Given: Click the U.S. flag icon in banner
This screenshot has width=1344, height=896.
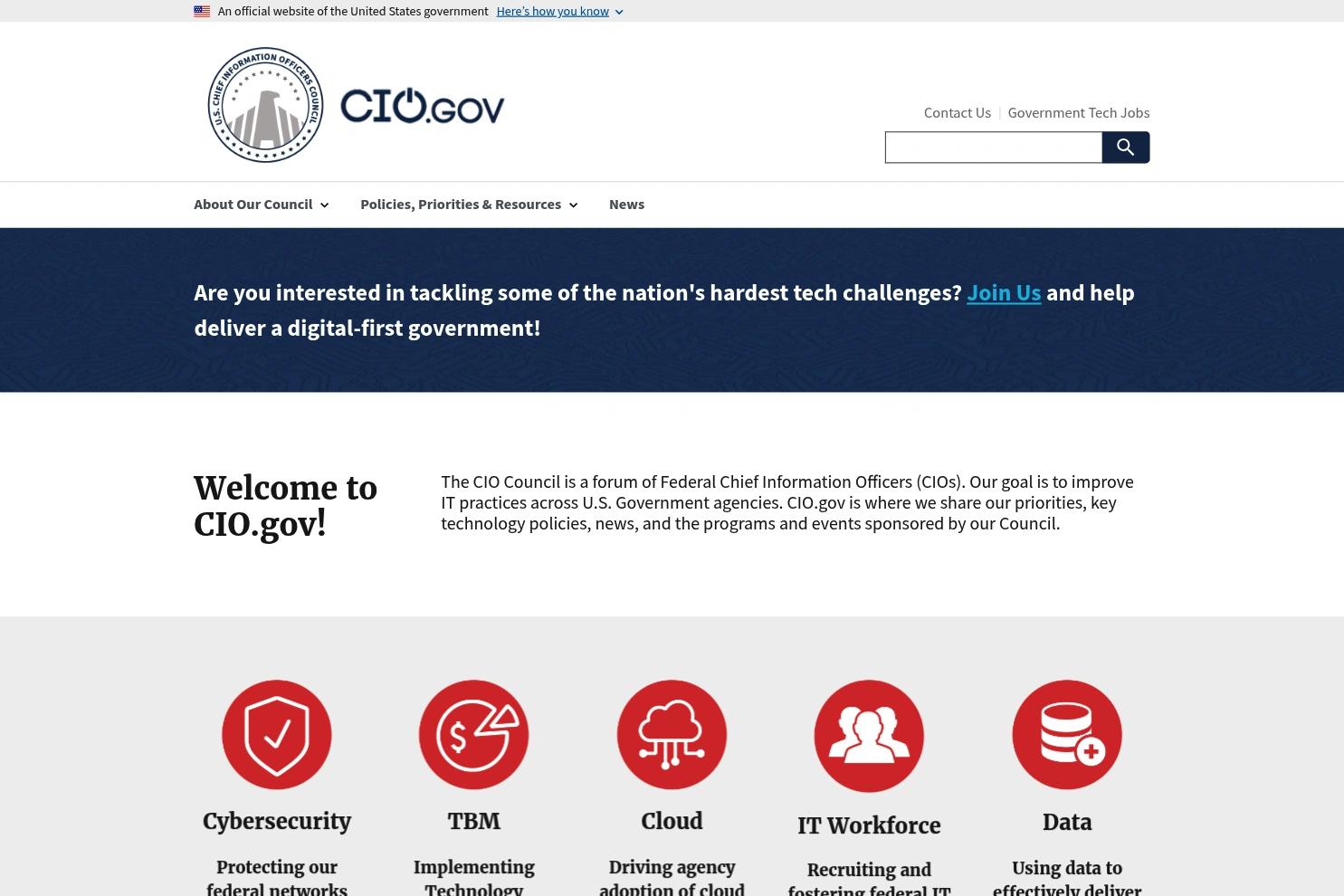Looking at the screenshot, I should pyautogui.click(x=201, y=10).
